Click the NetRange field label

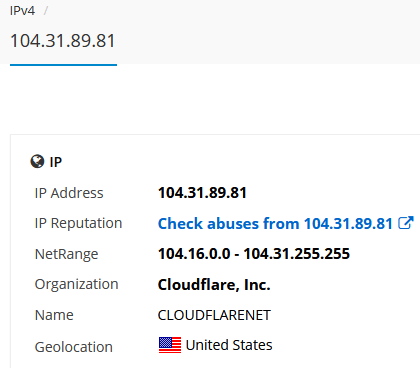[67, 254]
